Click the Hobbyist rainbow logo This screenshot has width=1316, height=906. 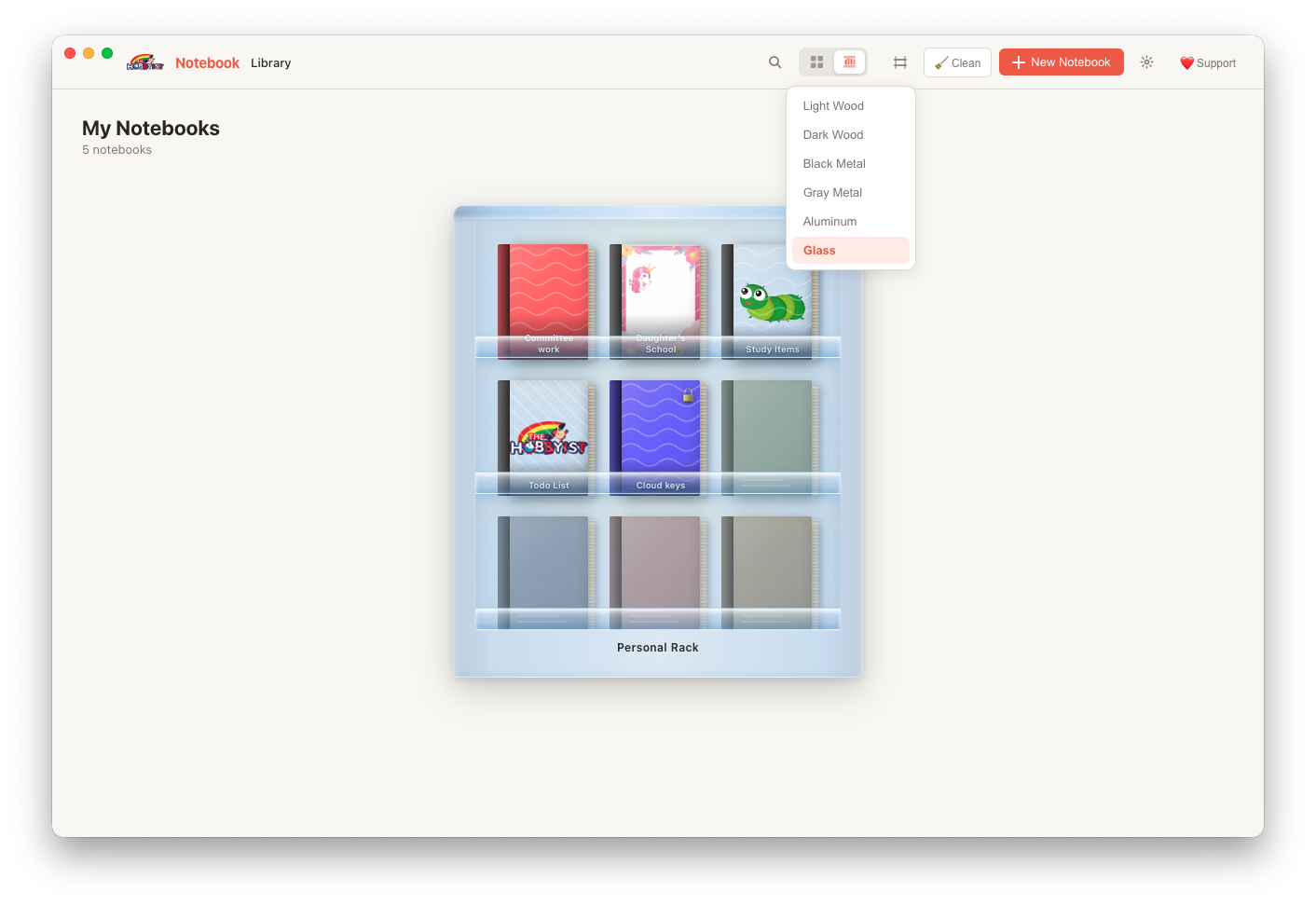tap(145, 62)
